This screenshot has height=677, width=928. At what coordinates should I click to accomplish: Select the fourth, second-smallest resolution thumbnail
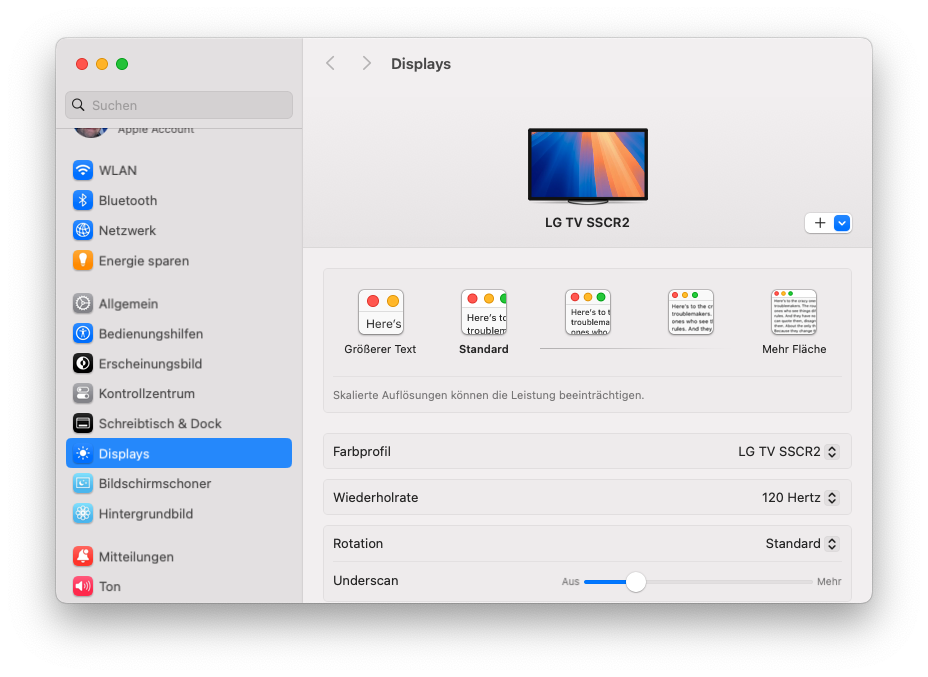pyautogui.click(x=691, y=312)
